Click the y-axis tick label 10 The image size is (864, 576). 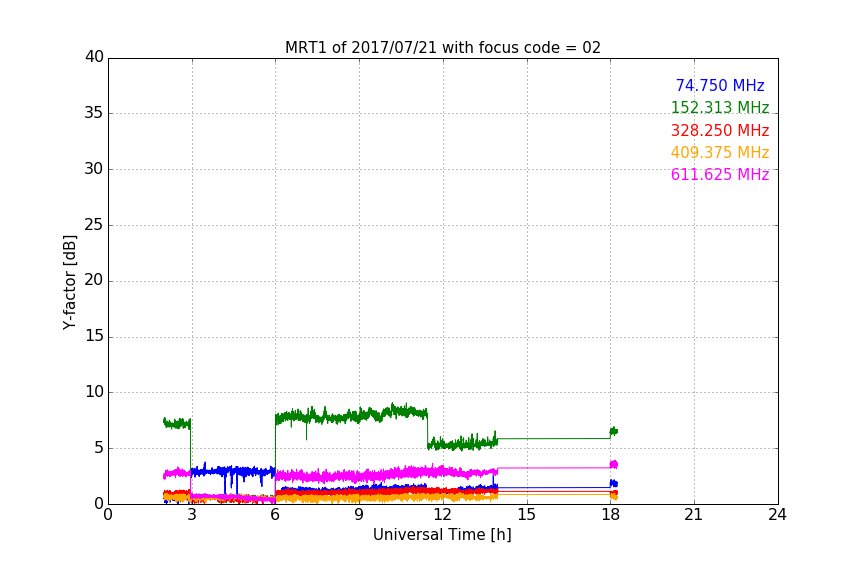[x=94, y=392]
